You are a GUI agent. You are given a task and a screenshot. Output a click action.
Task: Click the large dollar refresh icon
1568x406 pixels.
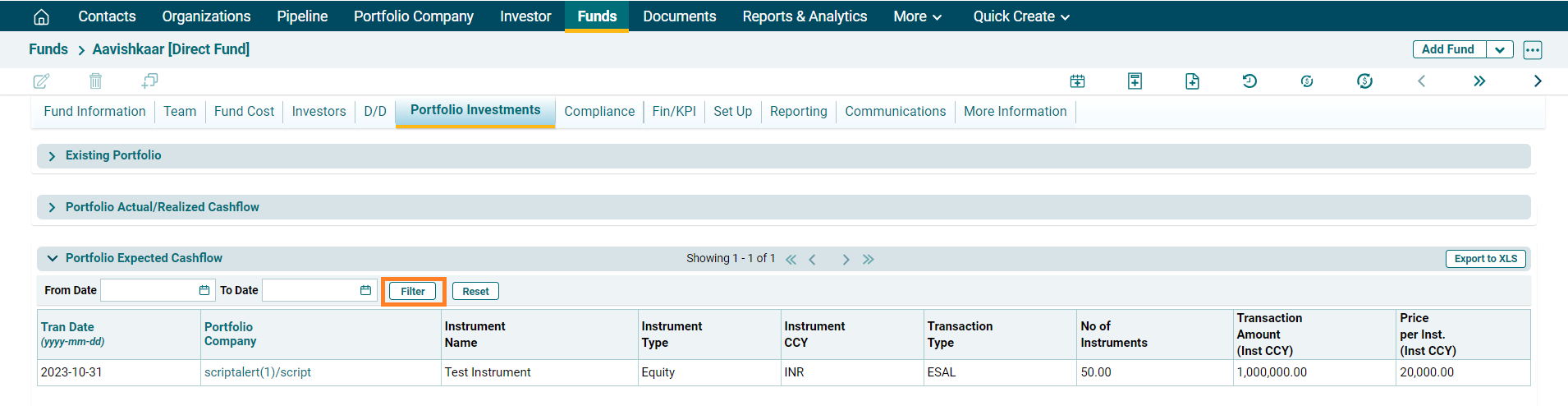(x=1364, y=81)
